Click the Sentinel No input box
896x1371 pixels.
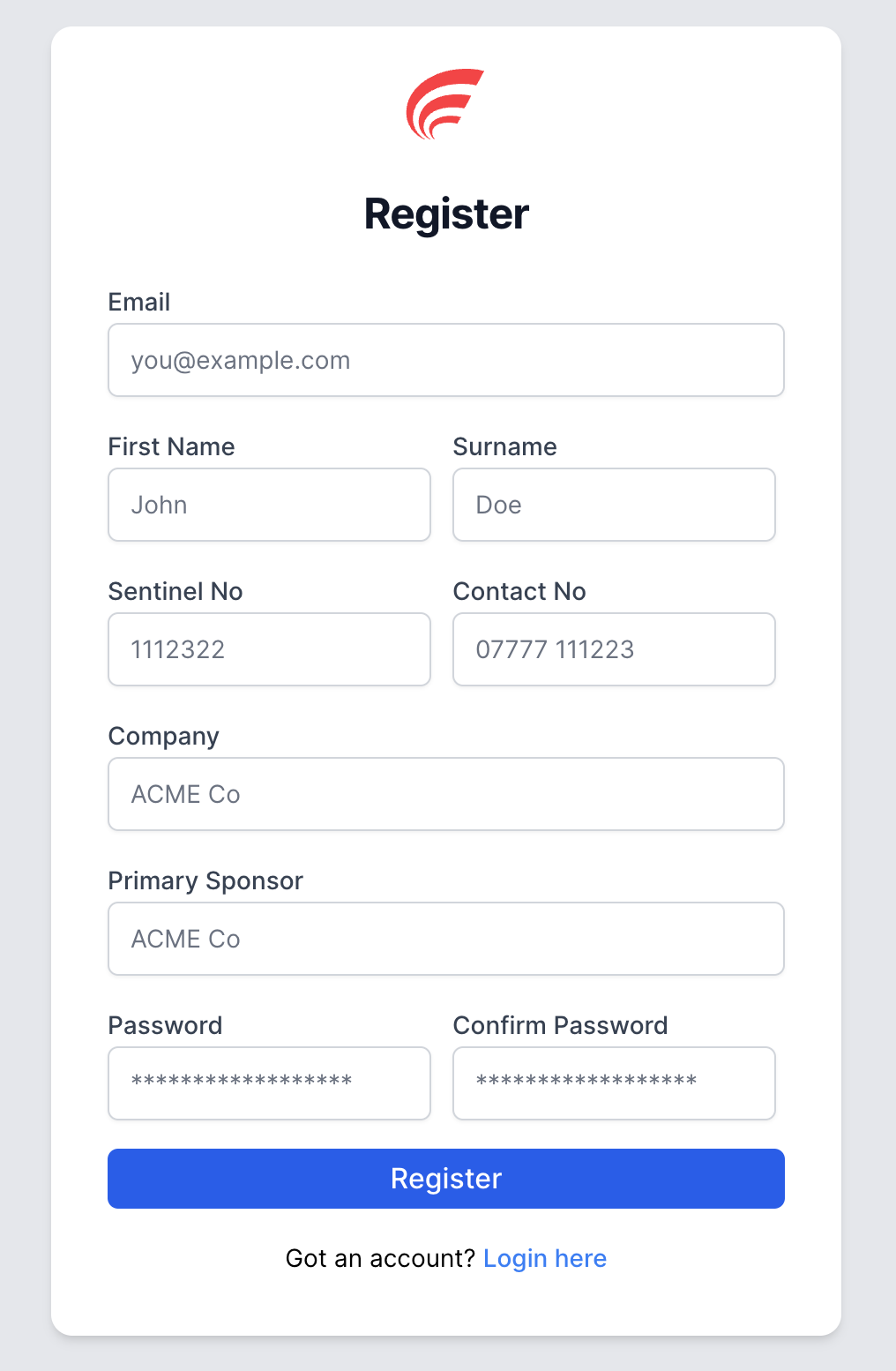tap(269, 649)
